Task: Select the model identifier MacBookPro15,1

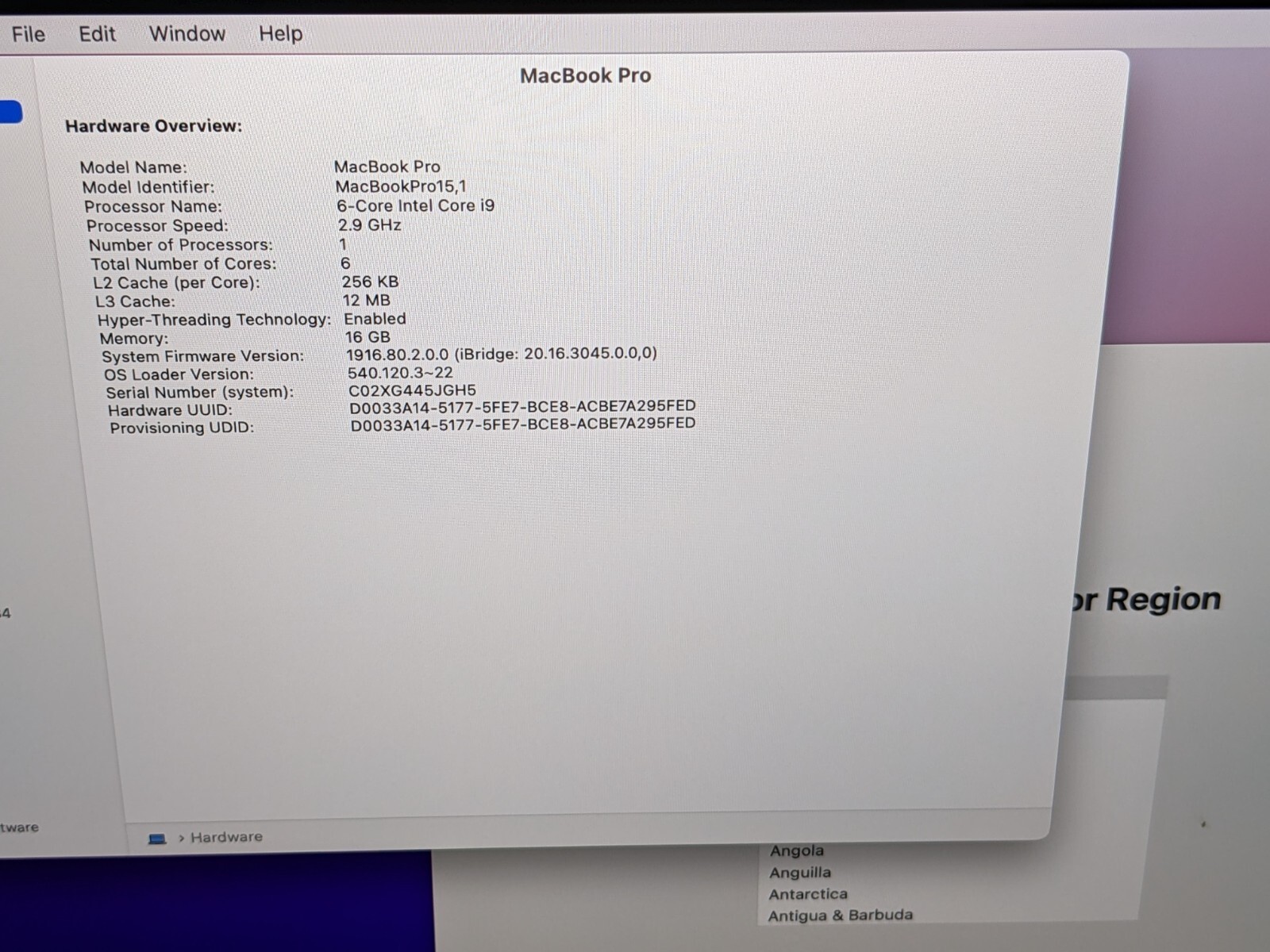Action: point(401,186)
